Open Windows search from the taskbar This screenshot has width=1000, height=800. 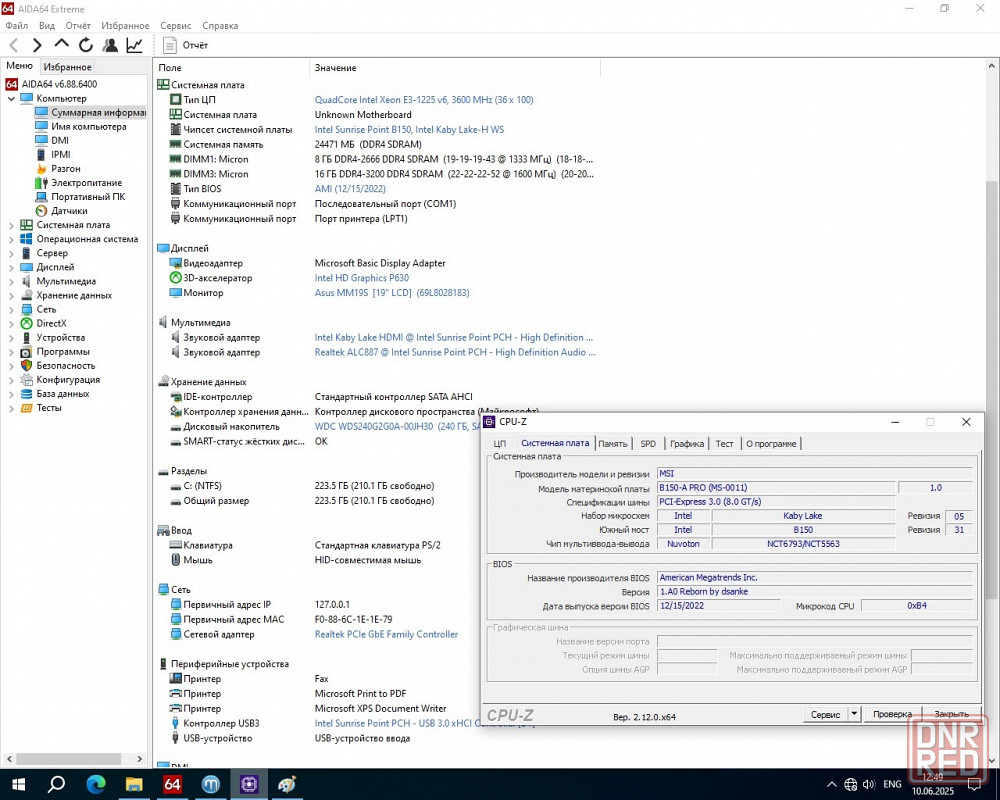56,784
